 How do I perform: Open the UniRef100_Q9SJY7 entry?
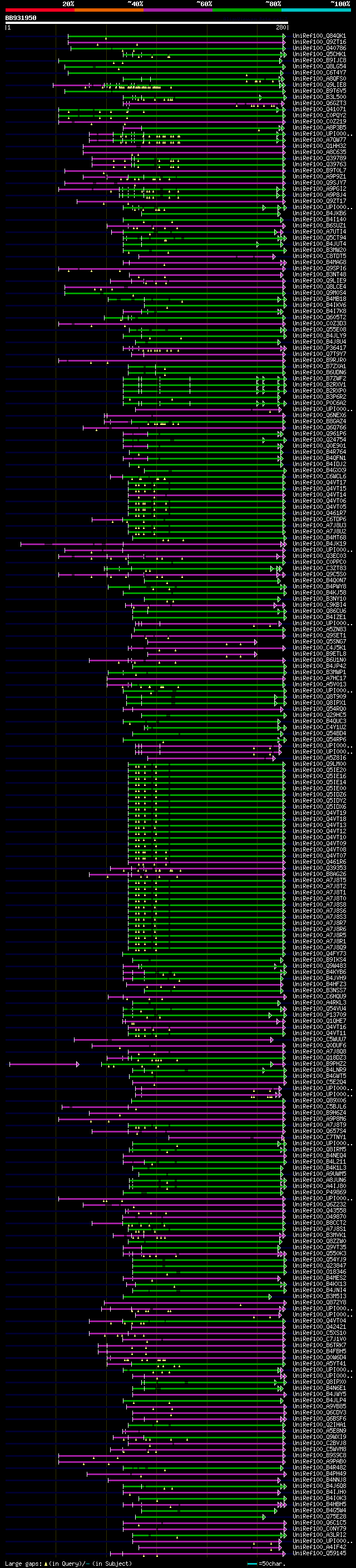[x=319, y=182]
